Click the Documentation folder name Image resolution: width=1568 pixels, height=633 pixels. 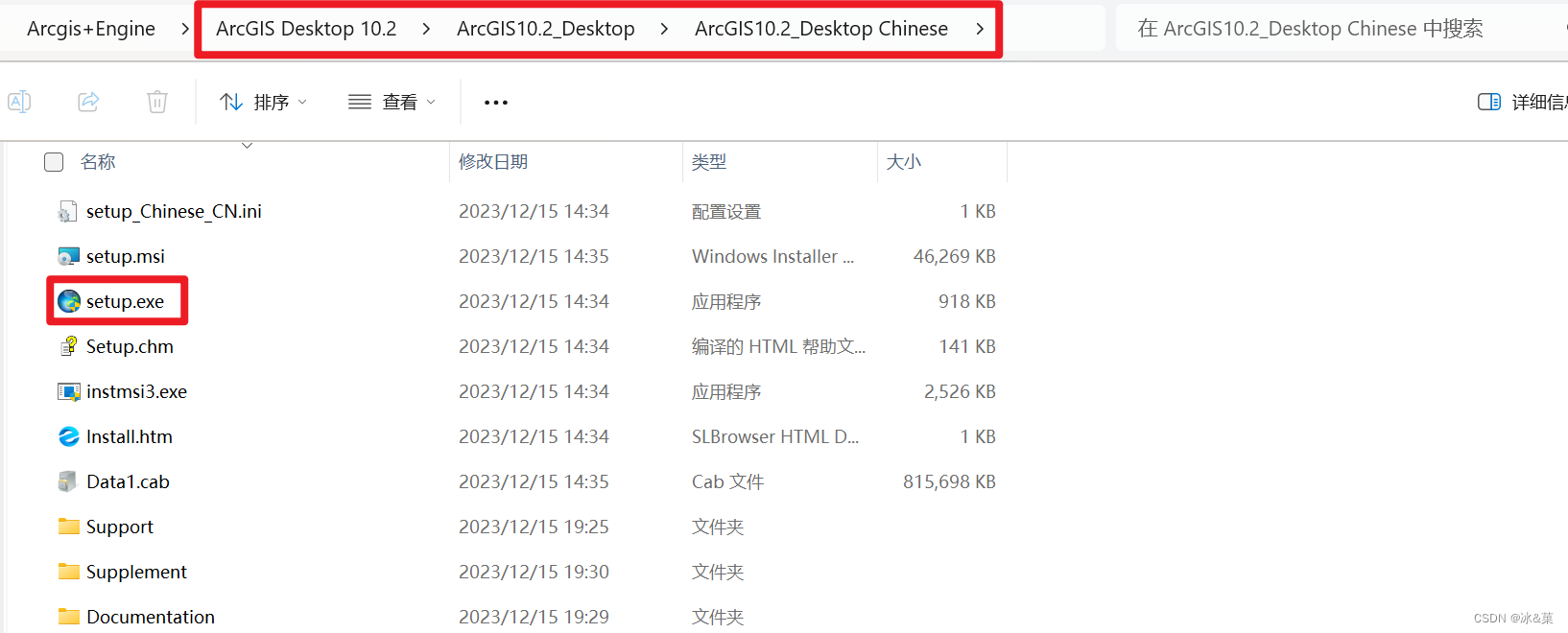(151, 617)
